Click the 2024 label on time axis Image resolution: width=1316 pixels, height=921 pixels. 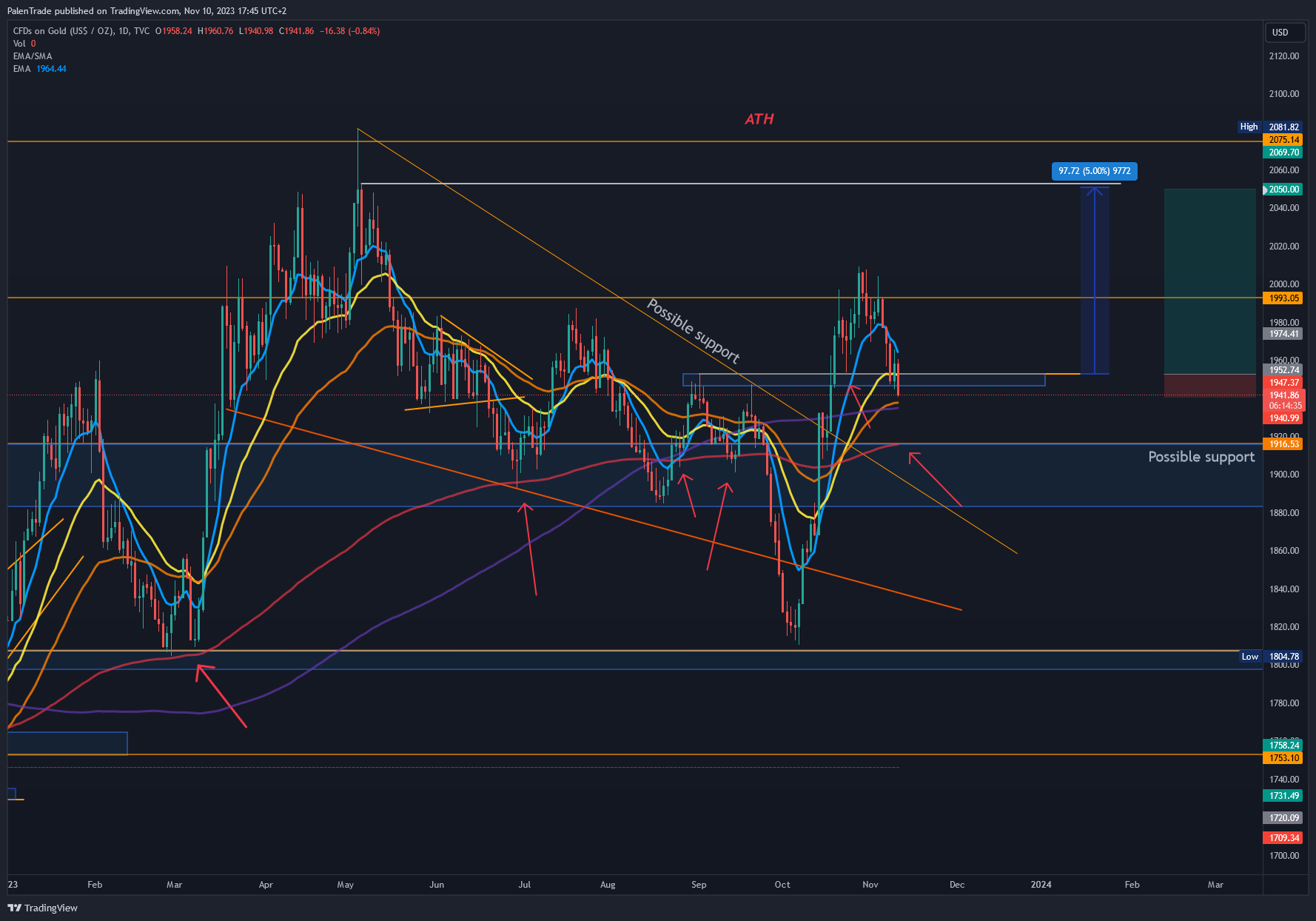click(1041, 885)
